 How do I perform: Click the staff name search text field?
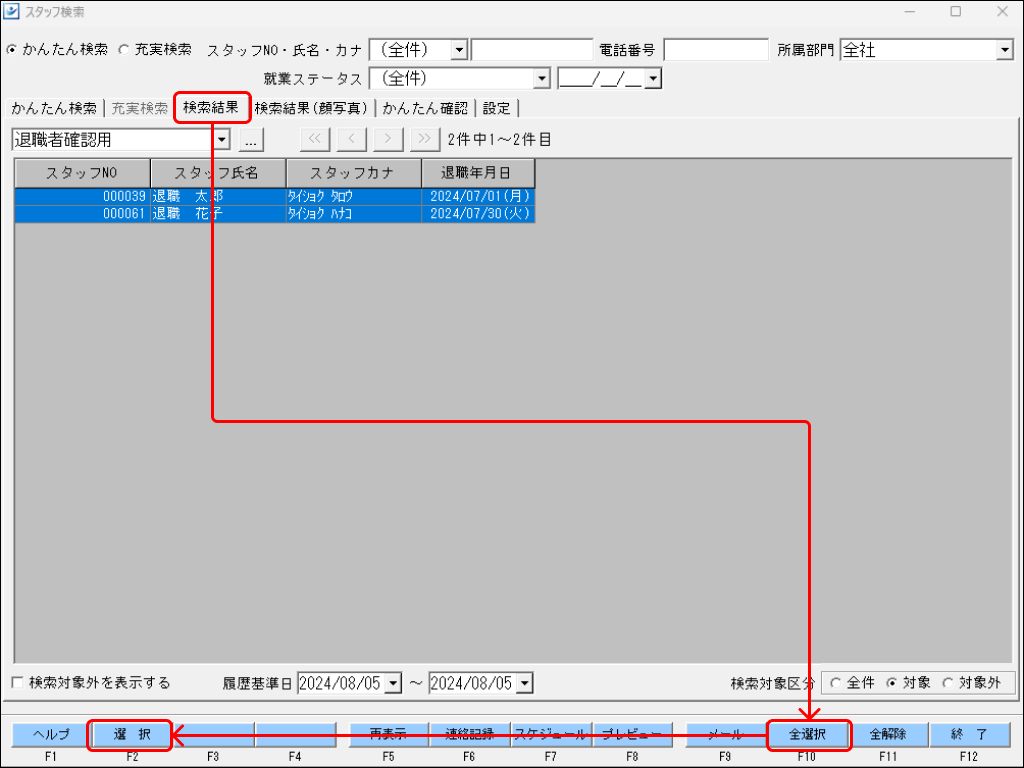coord(532,50)
